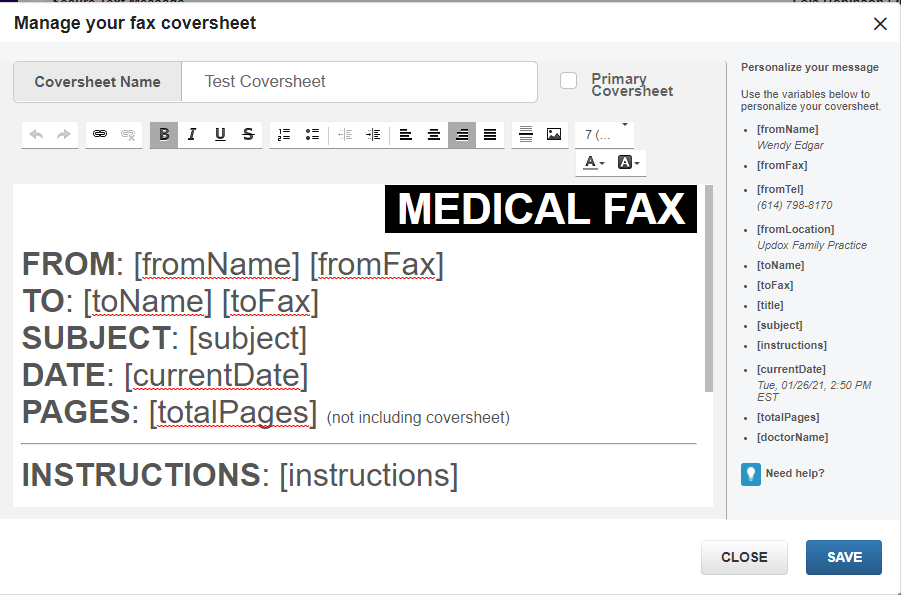Viewport: 901px width, 595px height.
Task: Click the [totalPages] placeholder in the editor
Action: pyautogui.click(x=233, y=413)
